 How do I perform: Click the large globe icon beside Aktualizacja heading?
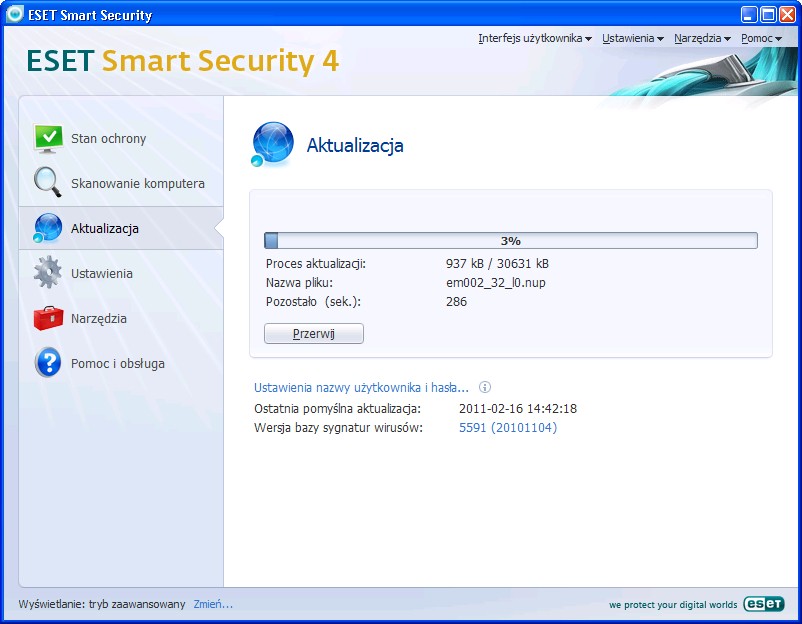pyautogui.click(x=273, y=144)
